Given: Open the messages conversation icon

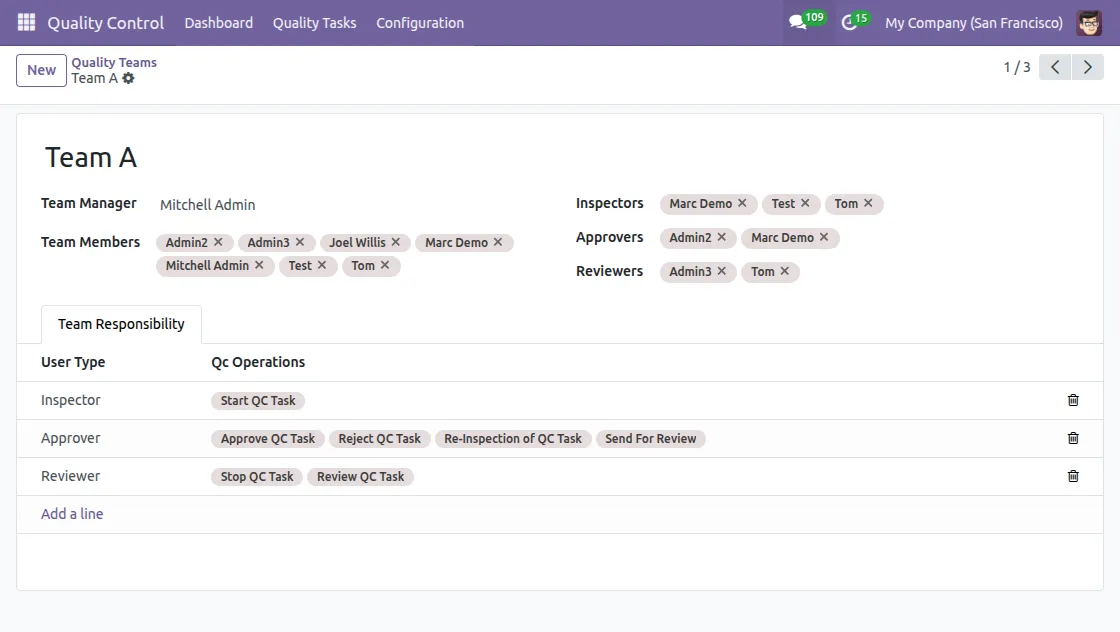Looking at the screenshot, I should click(797, 22).
